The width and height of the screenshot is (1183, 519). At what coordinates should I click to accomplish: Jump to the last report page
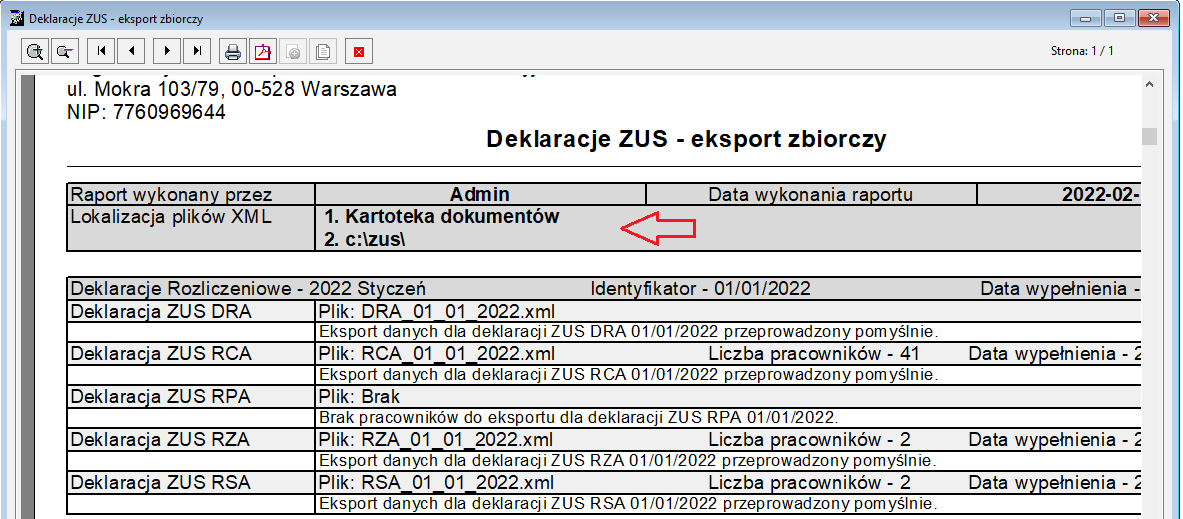[198, 51]
